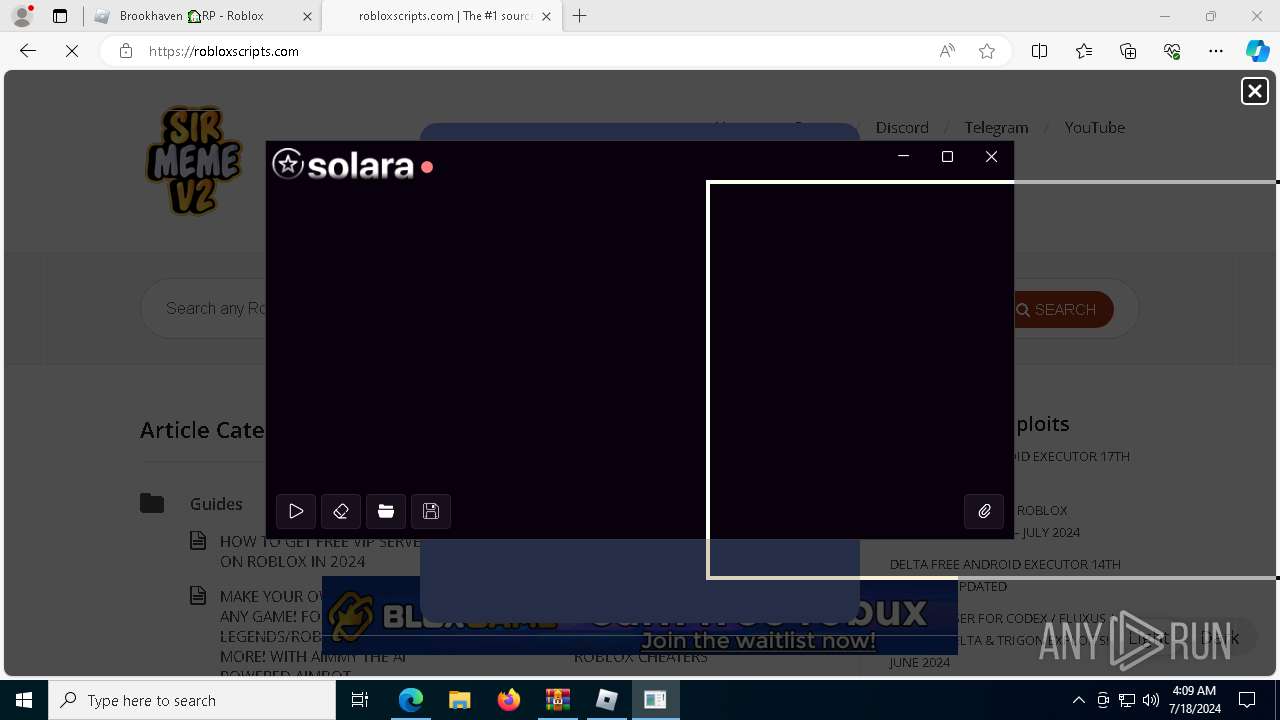This screenshot has width=1280, height=720.
Task: Open the network icon in the tray
Action: [1127, 700]
